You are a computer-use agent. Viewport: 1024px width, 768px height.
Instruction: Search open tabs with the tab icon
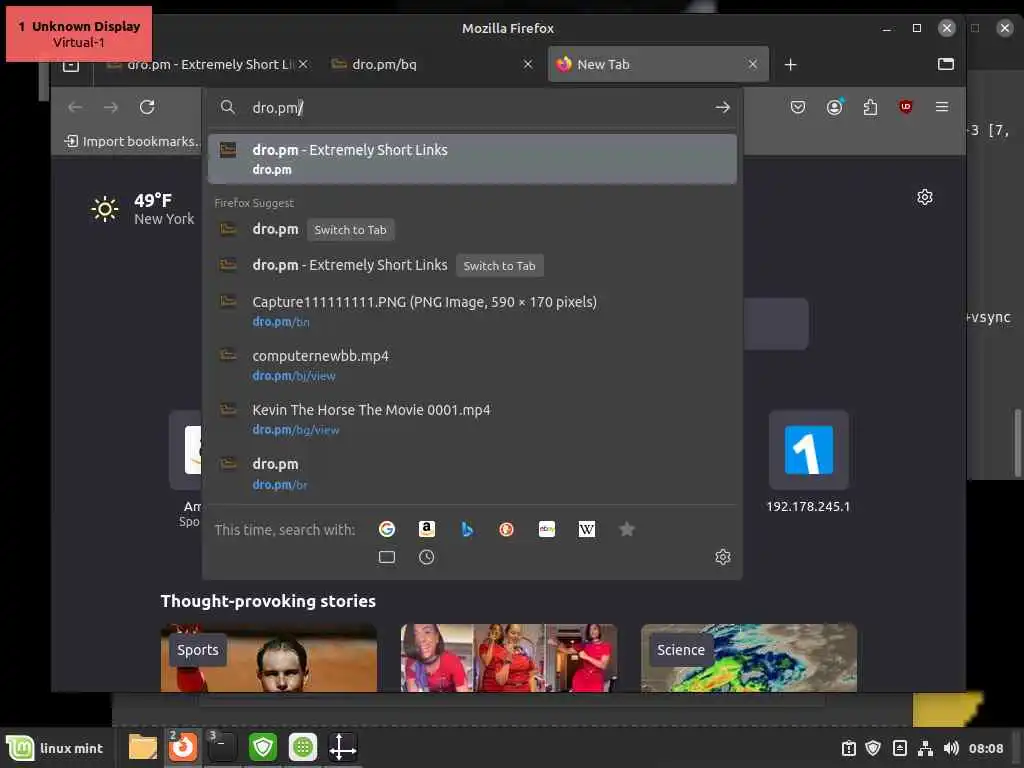coord(387,557)
